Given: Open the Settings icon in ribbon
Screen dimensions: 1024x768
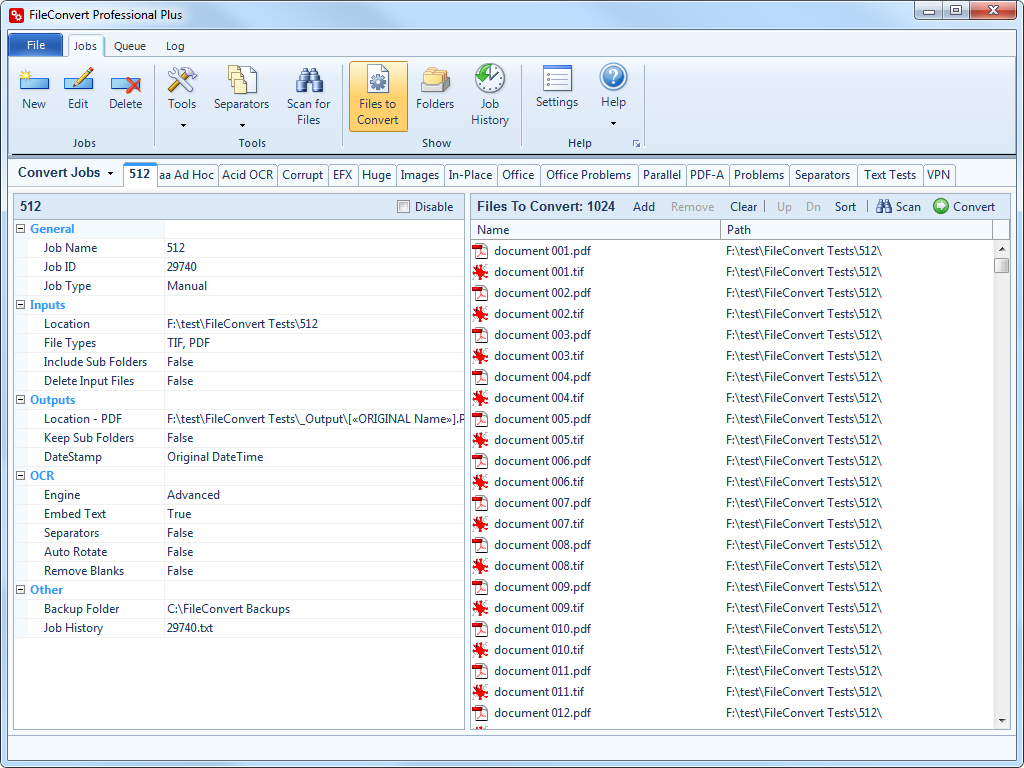Looking at the screenshot, I should (x=557, y=81).
